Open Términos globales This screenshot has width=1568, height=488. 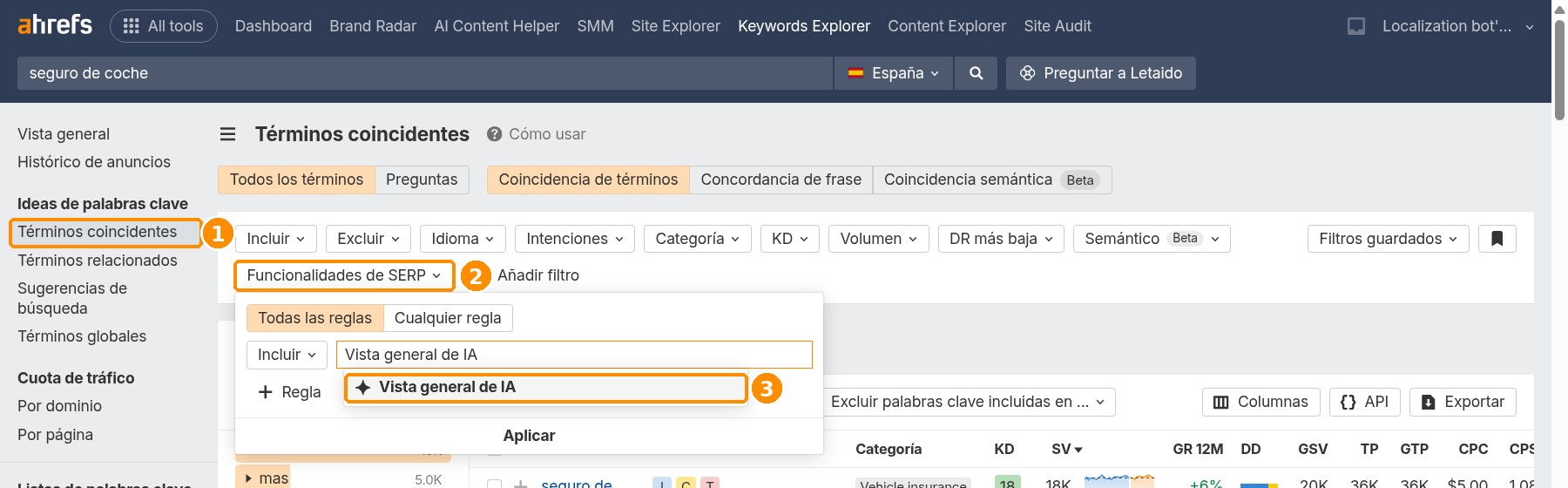coord(82,336)
